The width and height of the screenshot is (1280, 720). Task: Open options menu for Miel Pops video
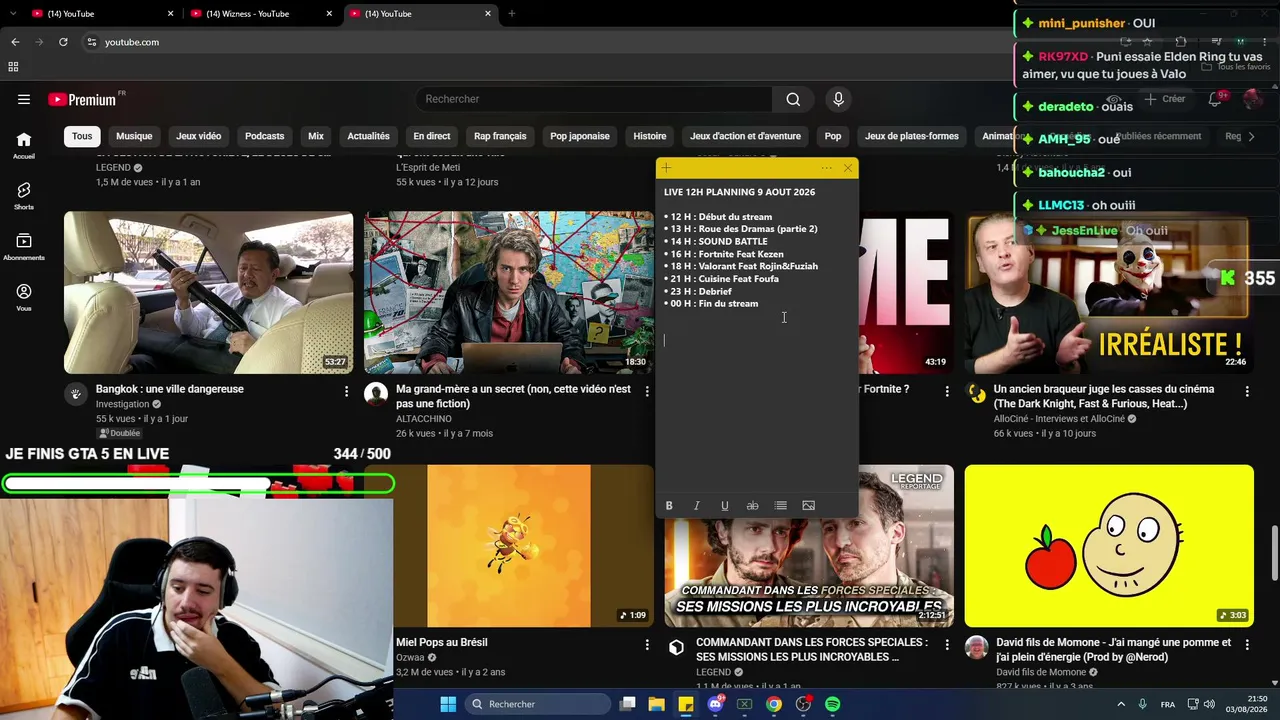tap(647, 645)
